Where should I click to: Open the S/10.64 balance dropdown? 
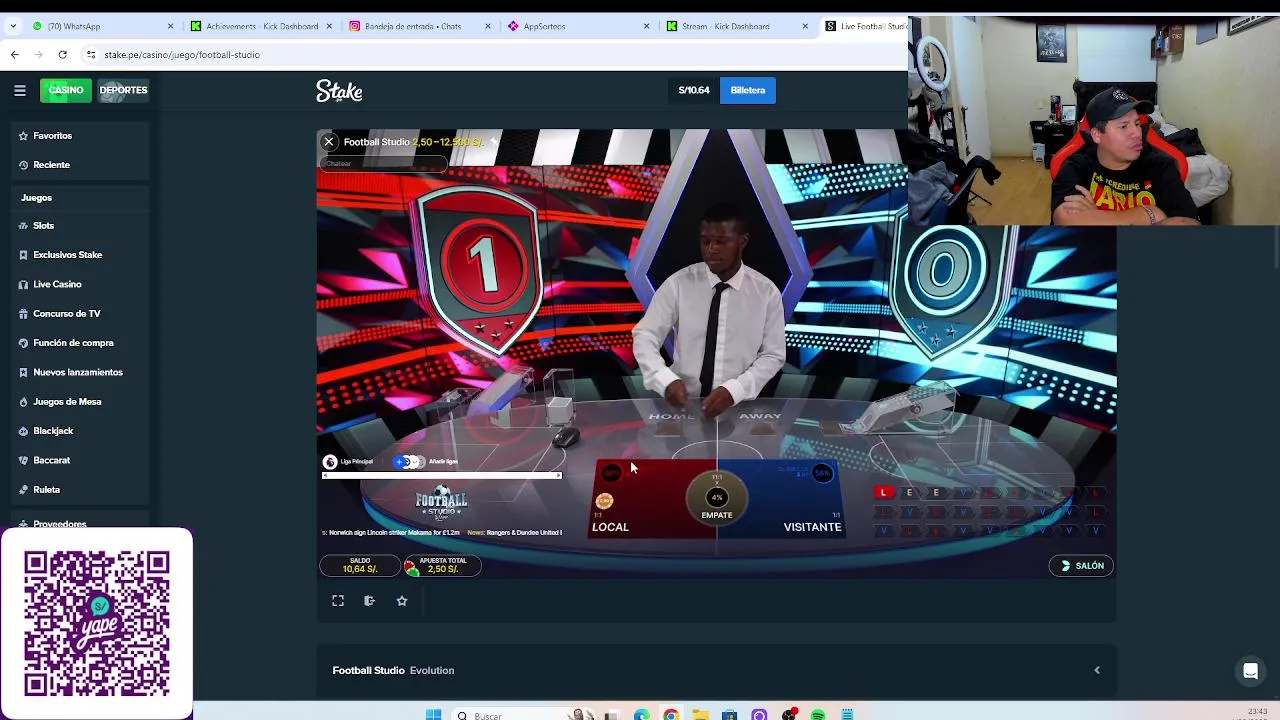point(694,90)
